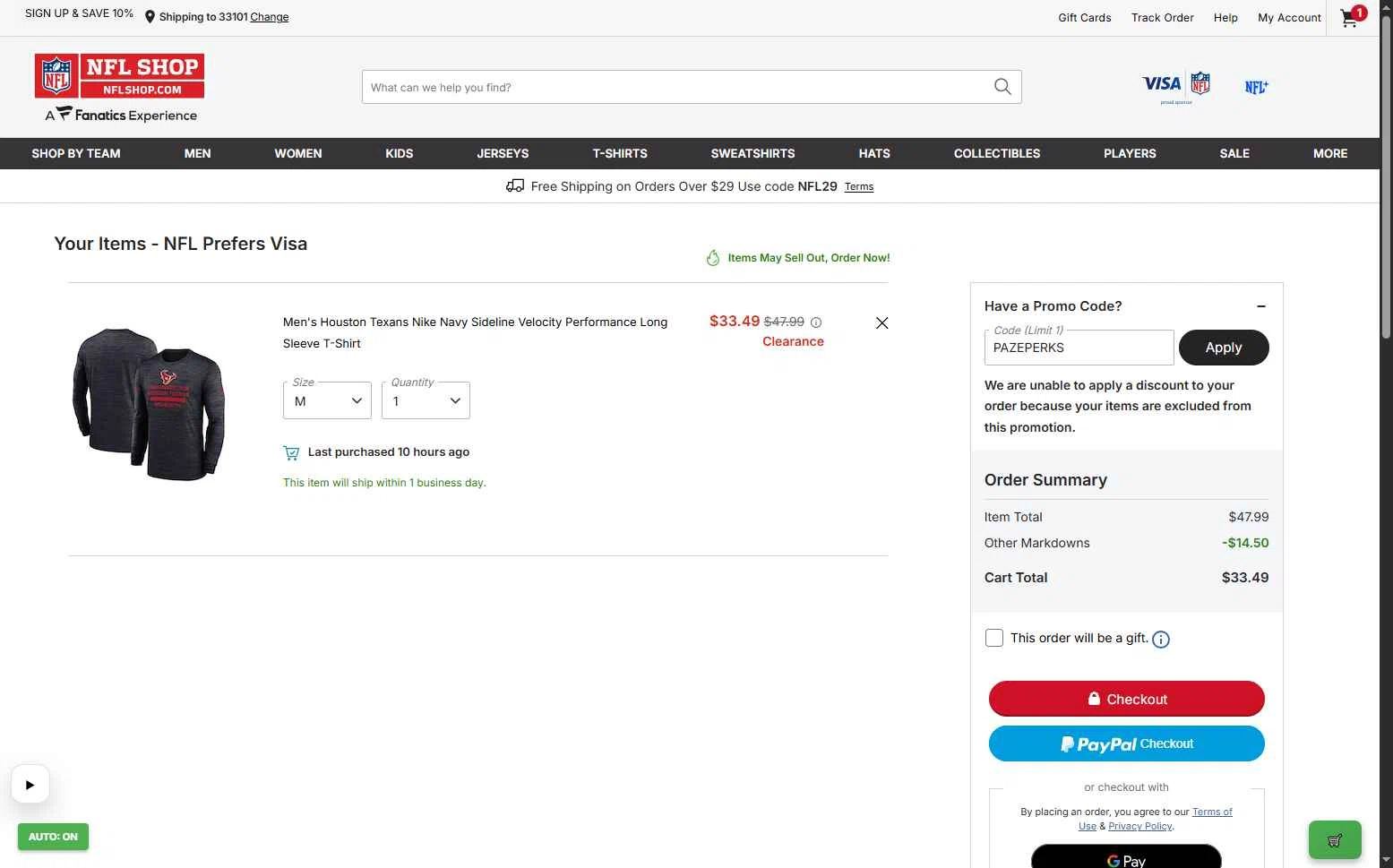This screenshot has height=868, width=1393.
Task: Open the Players menu
Action: [1130, 153]
